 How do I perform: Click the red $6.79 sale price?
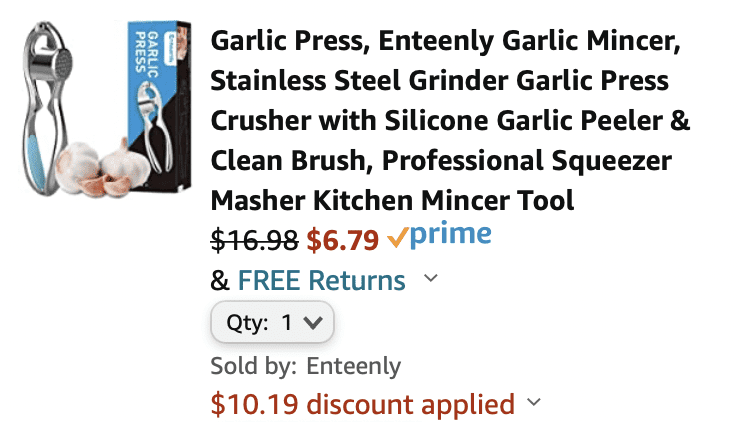click(343, 240)
